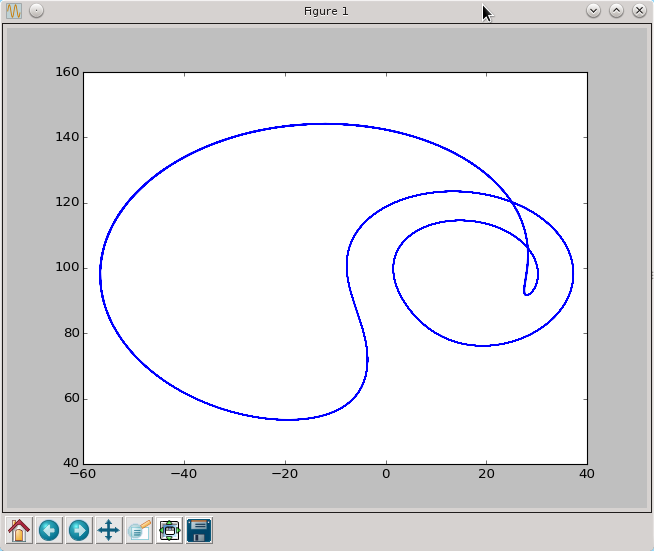The image size is (654, 551).
Task: Maximize the Figure 1 window
Action: coord(616,11)
